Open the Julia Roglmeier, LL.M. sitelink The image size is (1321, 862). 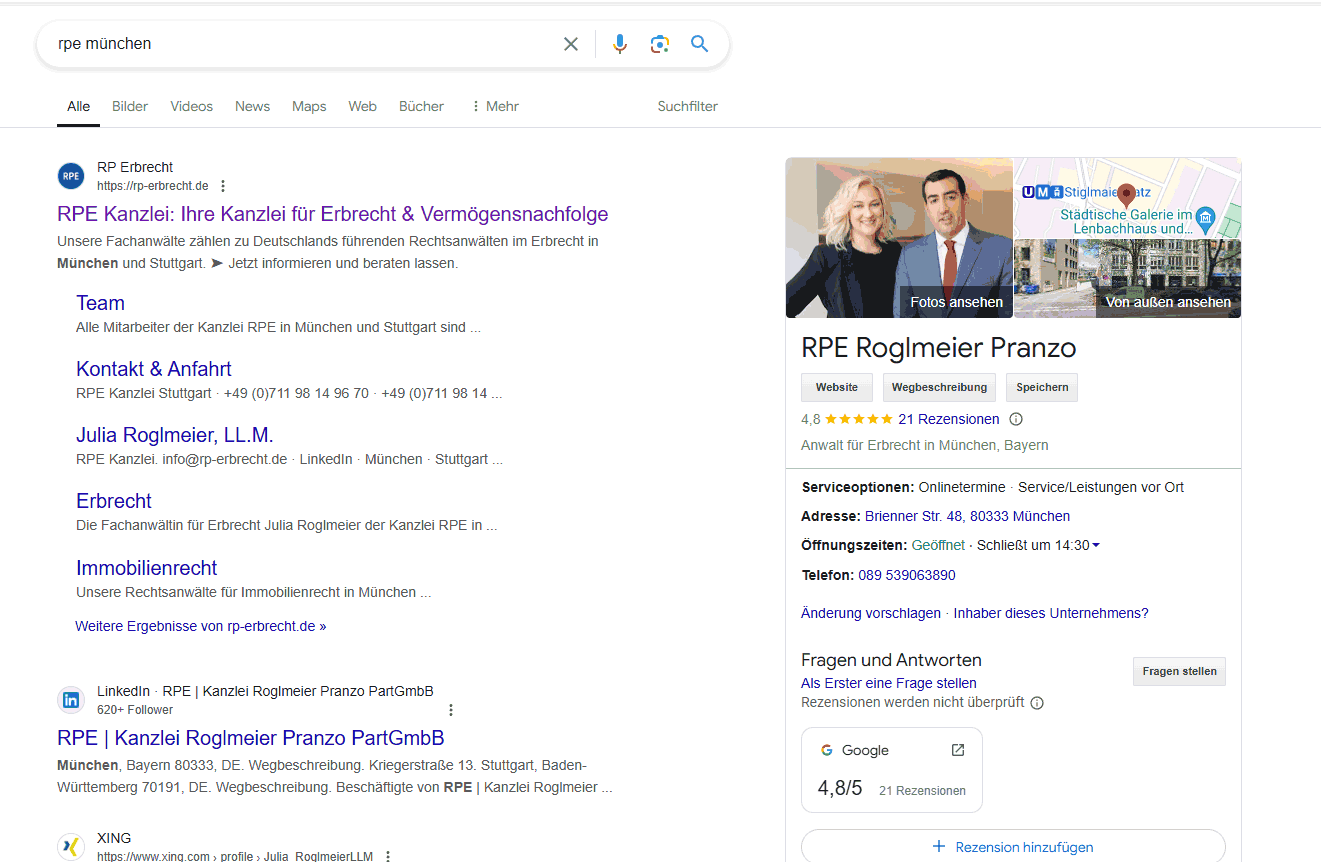tap(175, 435)
